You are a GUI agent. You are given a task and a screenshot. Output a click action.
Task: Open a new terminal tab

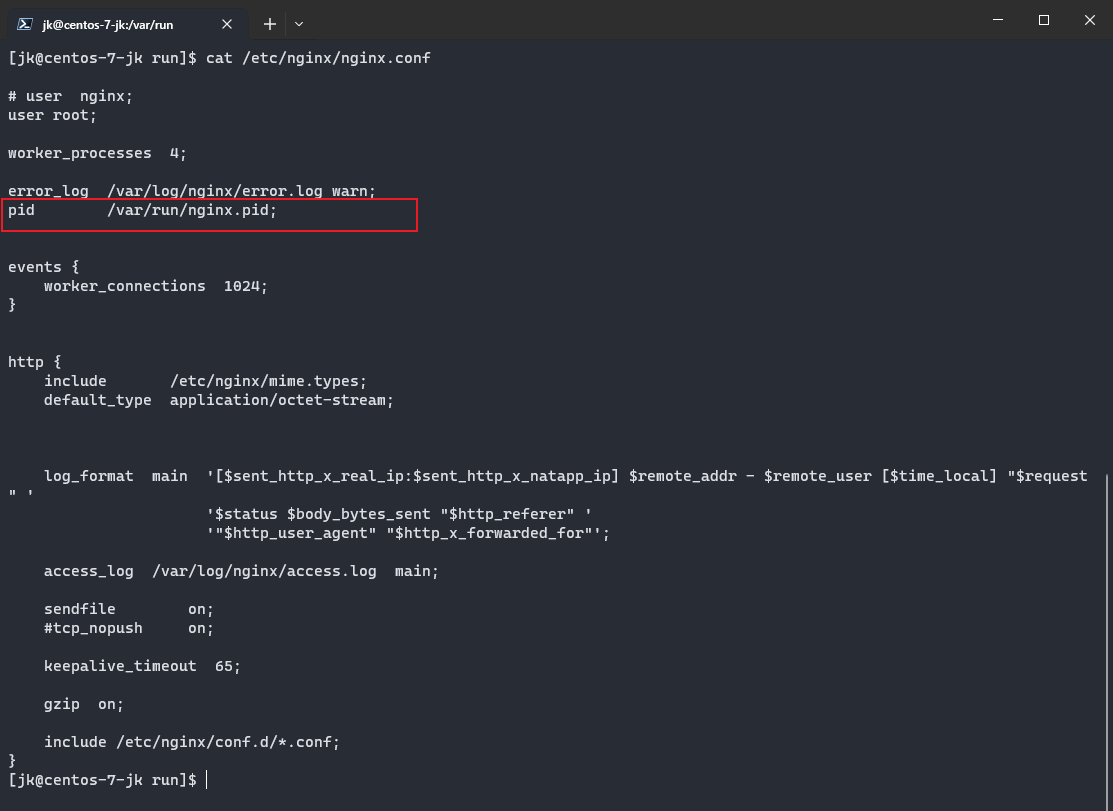pyautogui.click(x=270, y=23)
